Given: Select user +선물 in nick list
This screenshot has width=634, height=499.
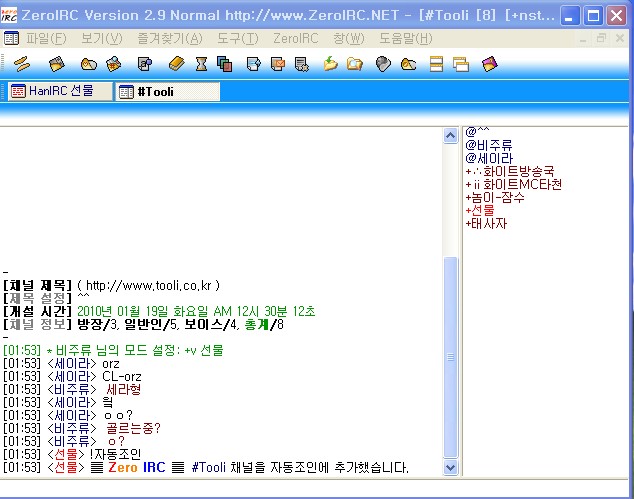Looking at the screenshot, I should (x=480, y=210).
